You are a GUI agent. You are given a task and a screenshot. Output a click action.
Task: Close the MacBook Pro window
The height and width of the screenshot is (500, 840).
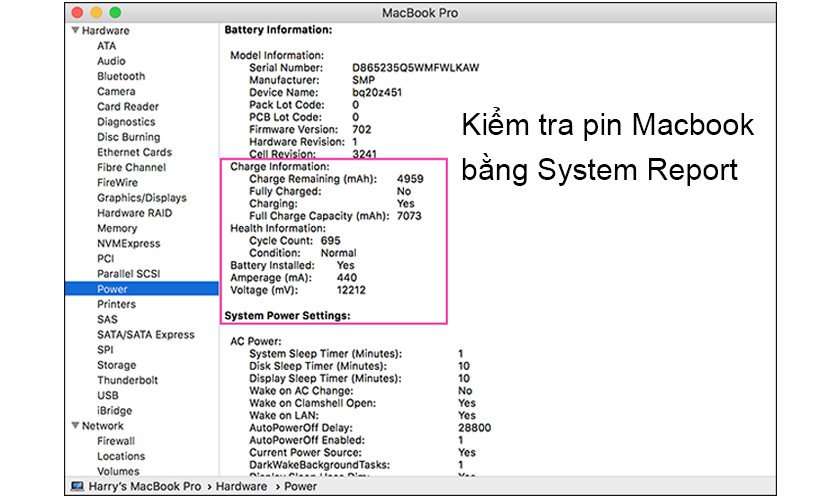(77, 12)
